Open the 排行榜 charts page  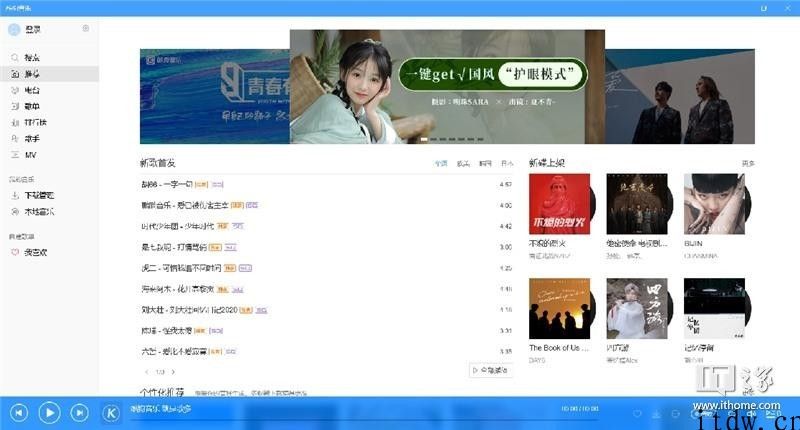[49, 122]
